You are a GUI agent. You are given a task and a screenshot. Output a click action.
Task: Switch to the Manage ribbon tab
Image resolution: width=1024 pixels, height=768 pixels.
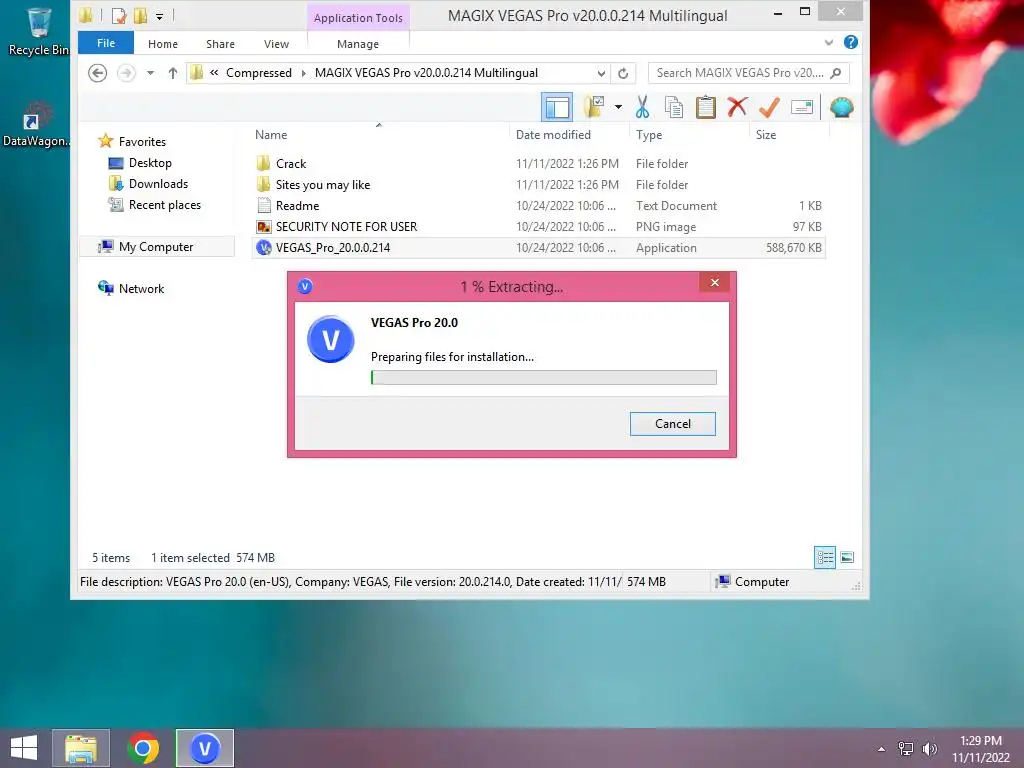358,44
